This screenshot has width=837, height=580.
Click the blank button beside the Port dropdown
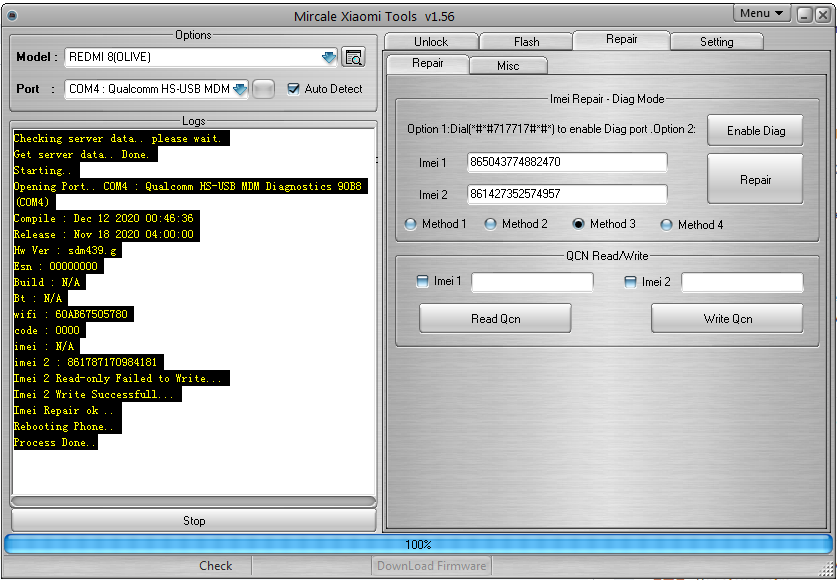point(263,89)
